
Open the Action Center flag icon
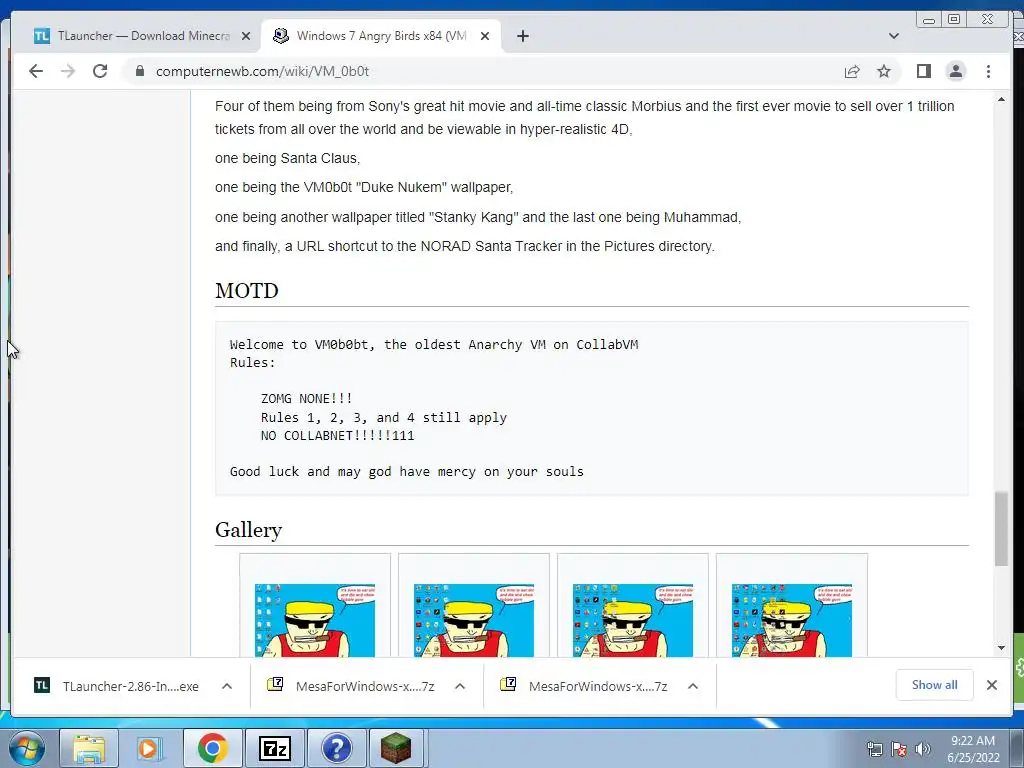[x=899, y=749]
